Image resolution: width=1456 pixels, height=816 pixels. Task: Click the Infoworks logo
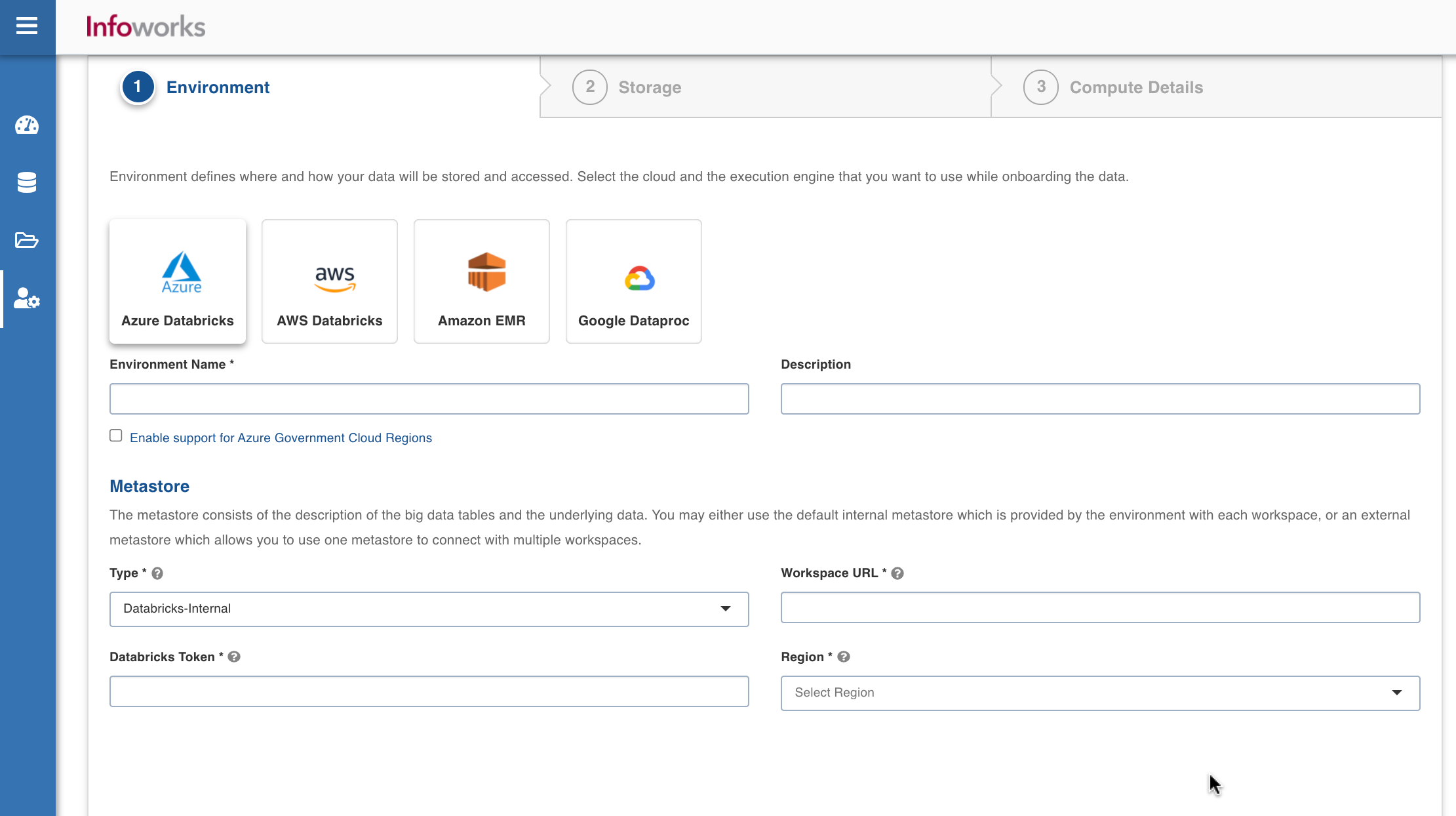pos(146,27)
